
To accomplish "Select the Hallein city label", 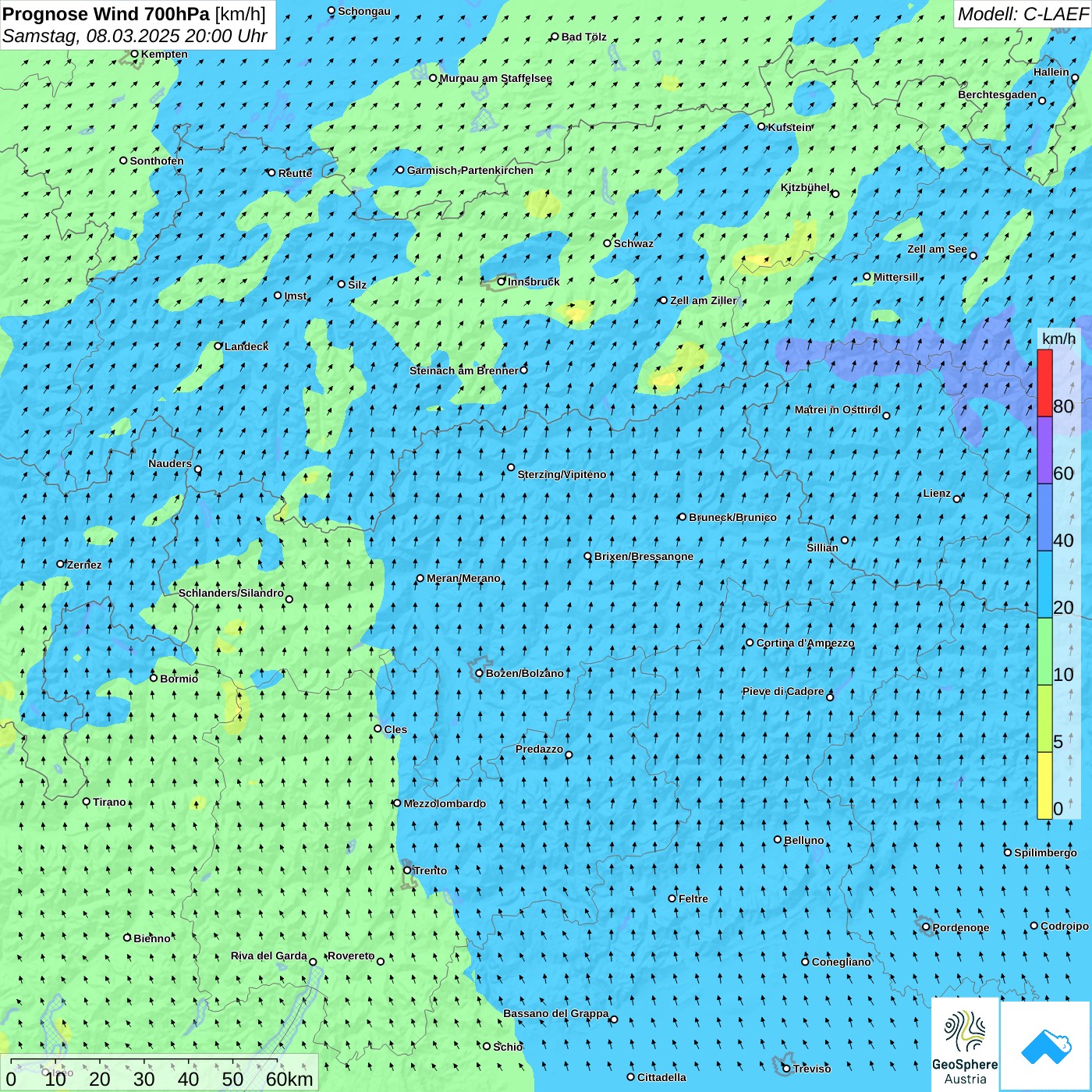I will (x=1051, y=72).
